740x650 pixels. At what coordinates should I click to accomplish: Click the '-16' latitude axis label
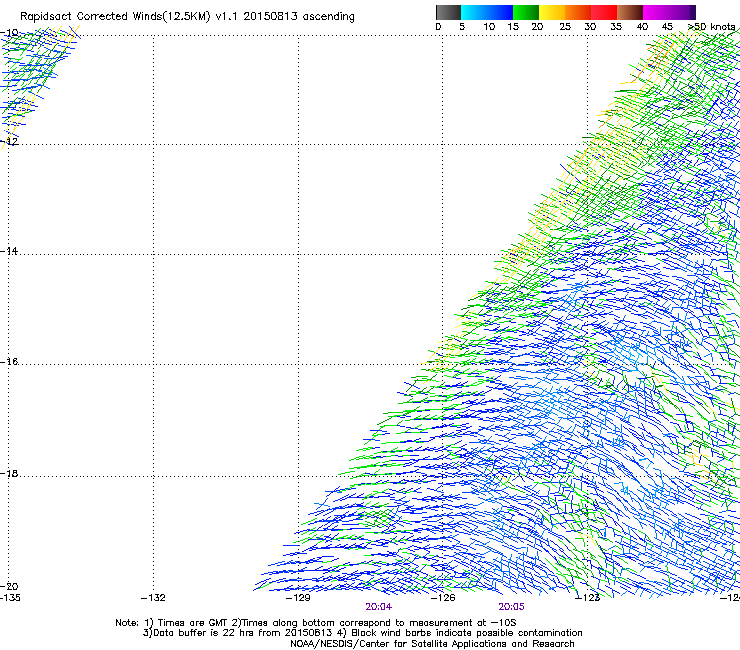point(9,361)
